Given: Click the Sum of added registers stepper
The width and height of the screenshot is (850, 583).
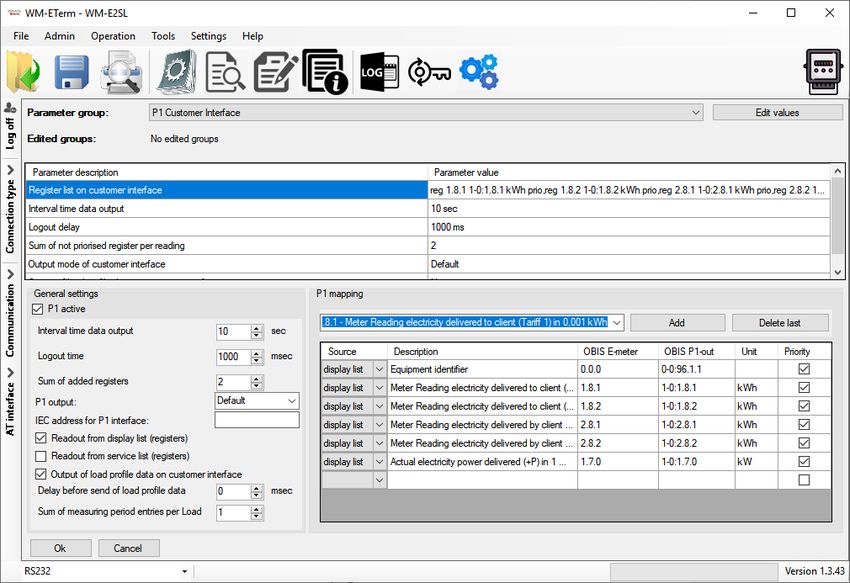Looking at the screenshot, I should coord(257,382).
